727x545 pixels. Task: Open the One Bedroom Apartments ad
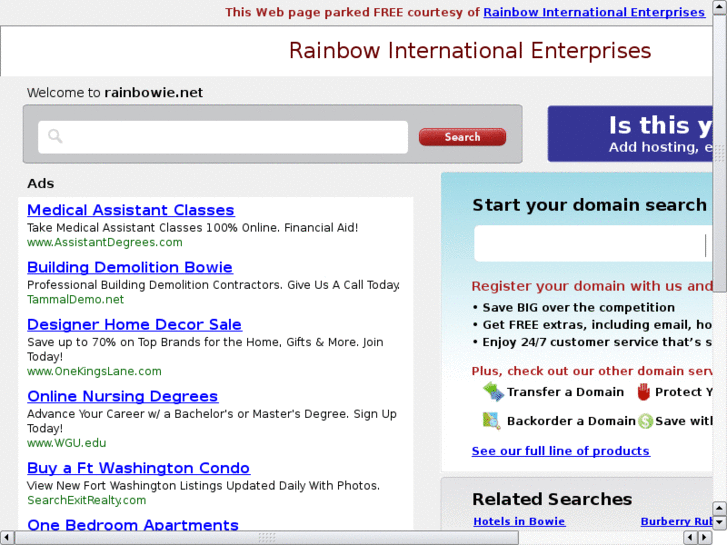[x=133, y=525]
